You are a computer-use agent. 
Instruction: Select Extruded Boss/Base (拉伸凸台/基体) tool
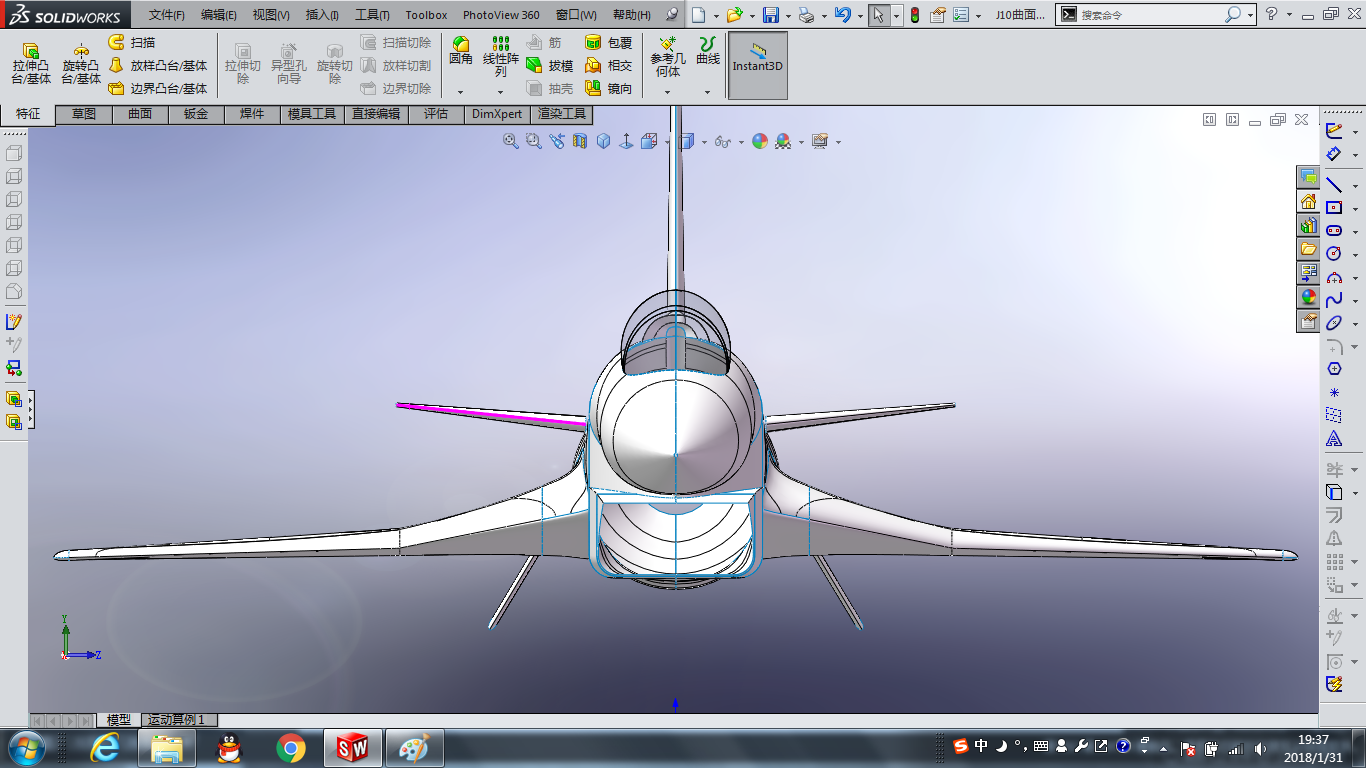[x=31, y=63]
